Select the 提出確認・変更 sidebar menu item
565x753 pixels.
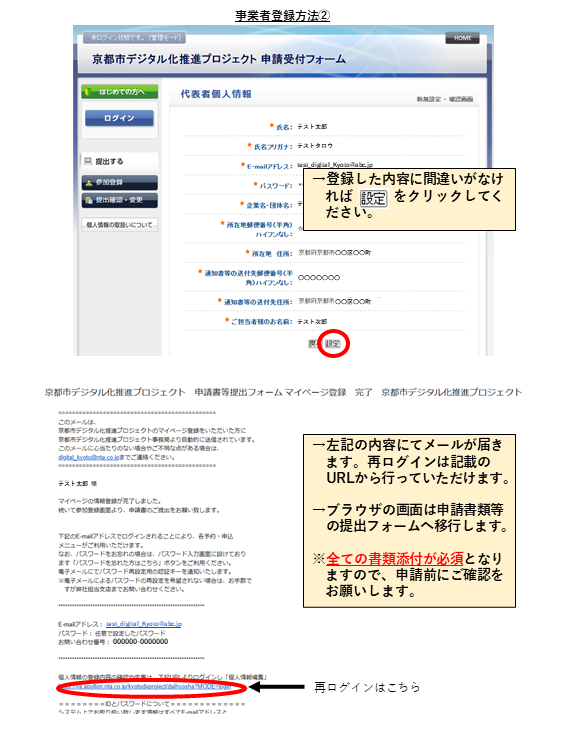120,200
